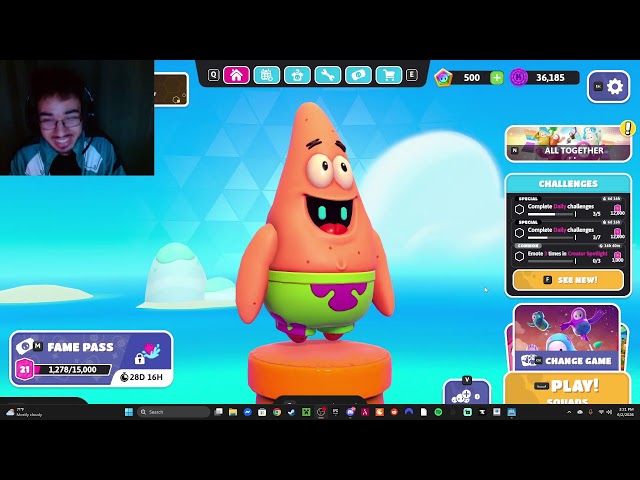This screenshot has width=640, height=480.
Task: Click the microphone tray icon
Action: pos(590,412)
